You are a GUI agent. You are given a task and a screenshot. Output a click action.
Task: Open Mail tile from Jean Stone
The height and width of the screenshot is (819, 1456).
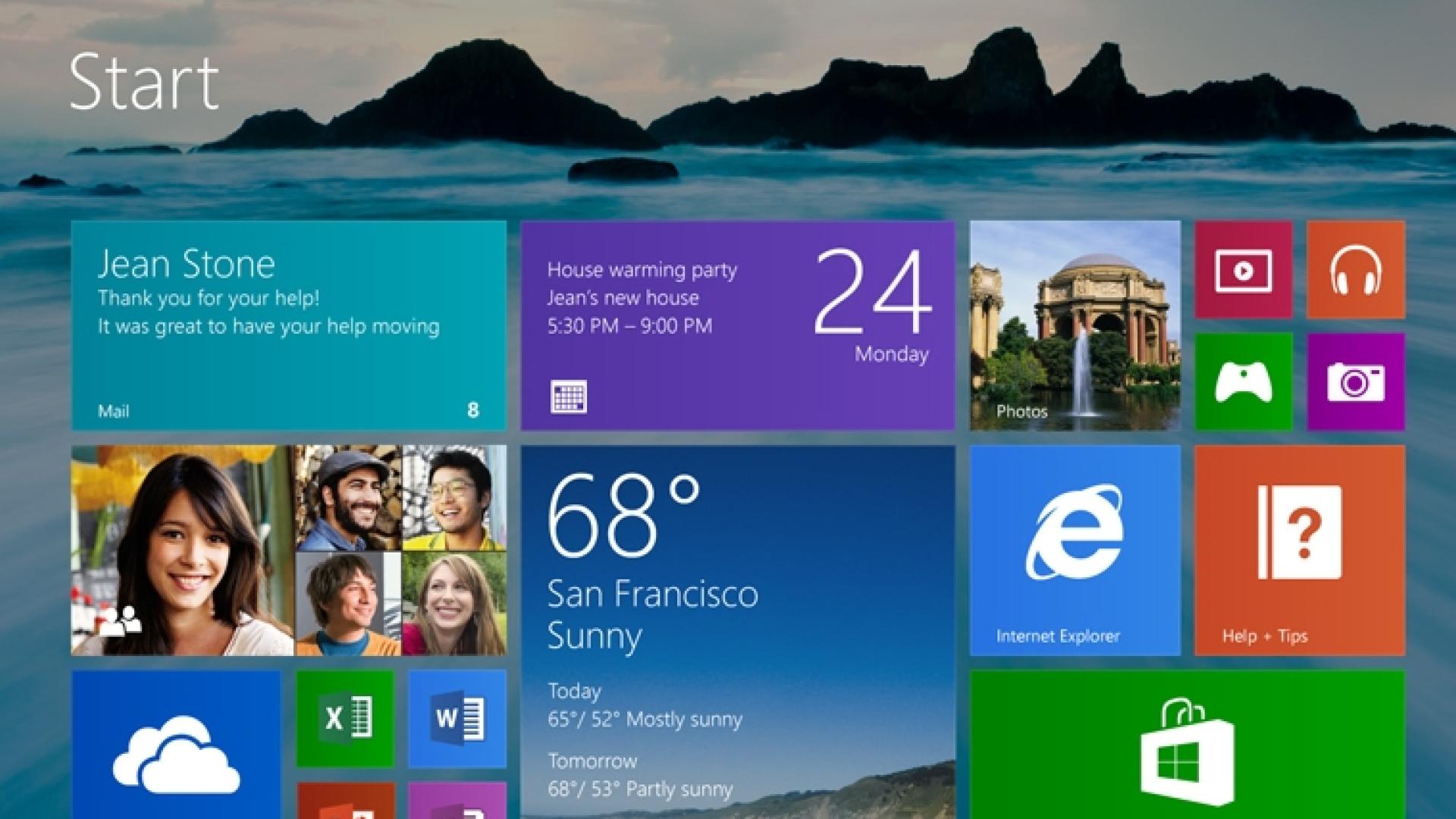pos(288,326)
